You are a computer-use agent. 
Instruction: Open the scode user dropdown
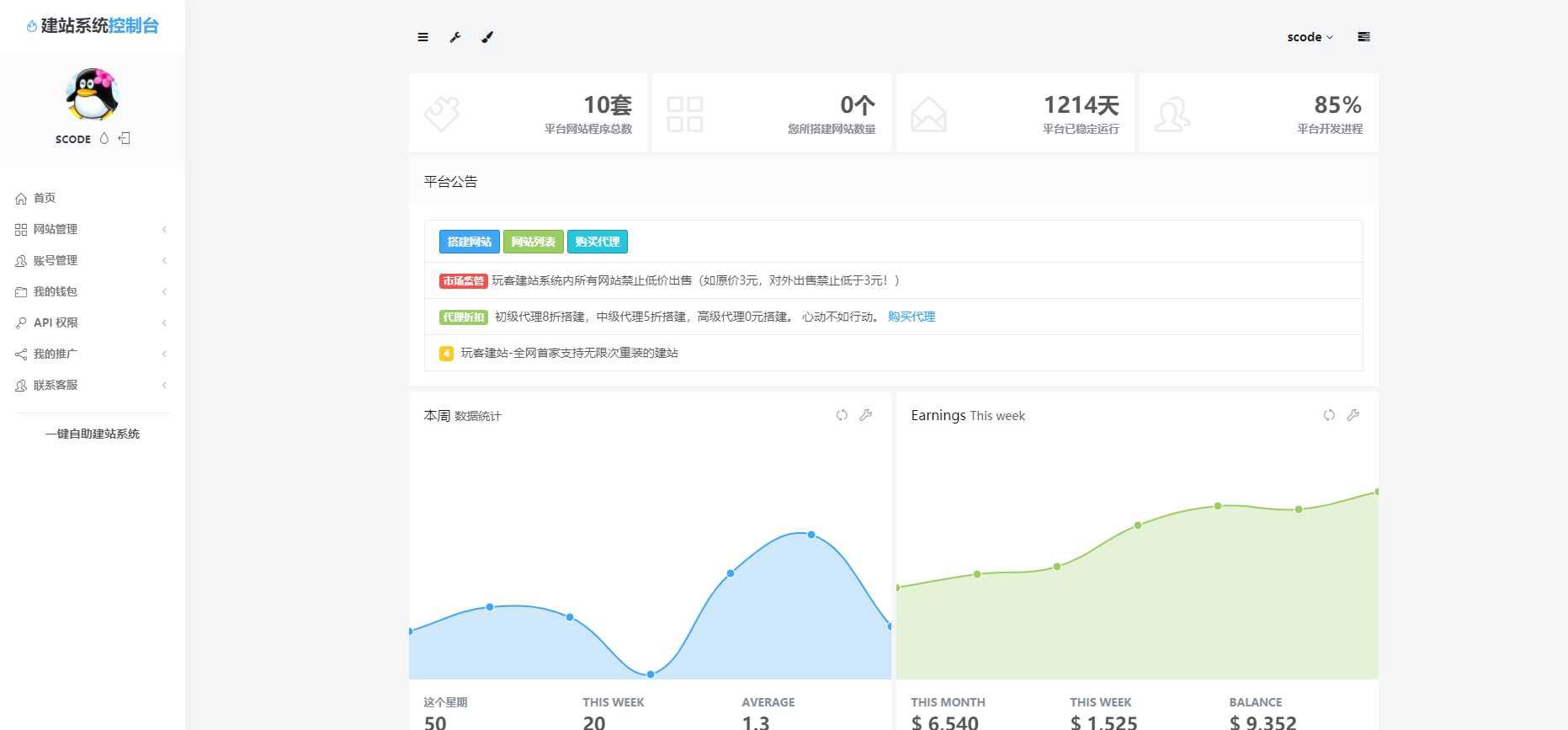click(1310, 37)
